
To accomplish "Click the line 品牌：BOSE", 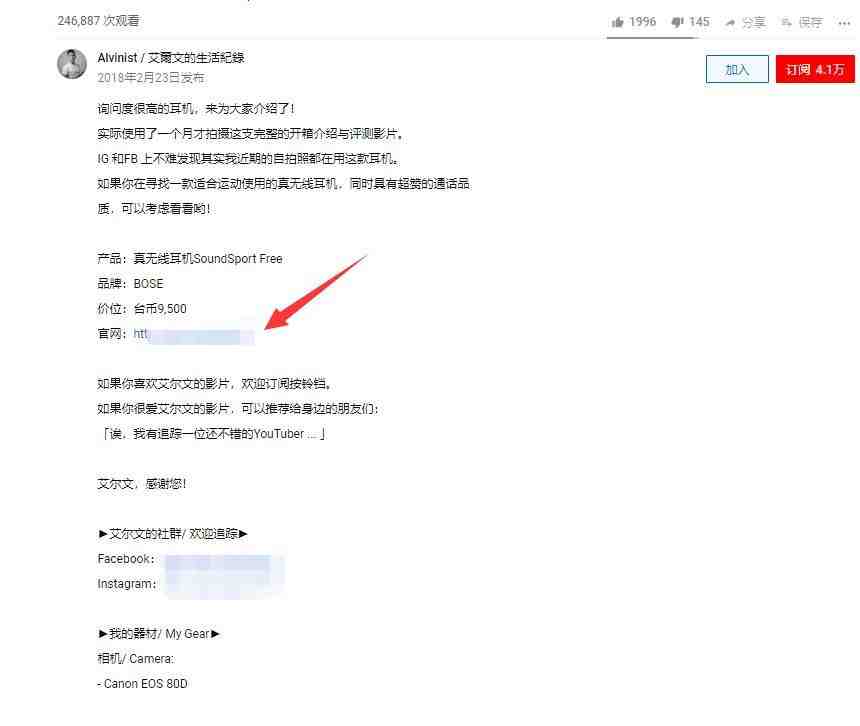I will click(x=130, y=284).
